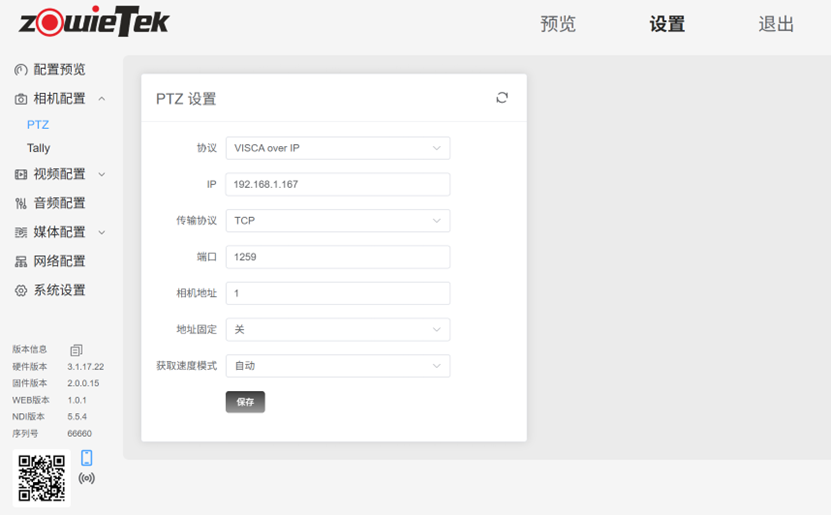The width and height of the screenshot is (831, 515).
Task: Click the ZowieTek logo
Action: tap(92, 22)
